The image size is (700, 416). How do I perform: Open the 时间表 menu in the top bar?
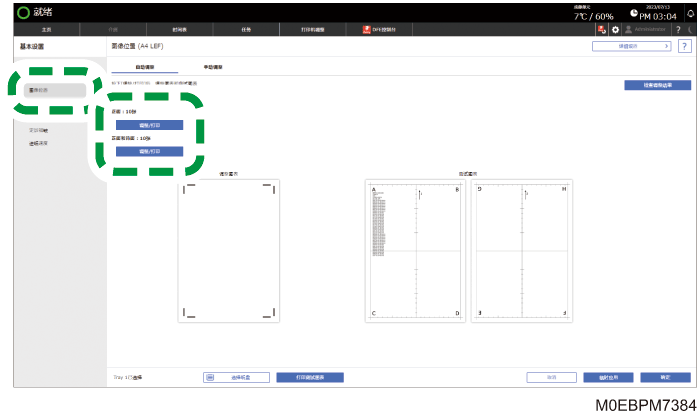tap(179, 29)
